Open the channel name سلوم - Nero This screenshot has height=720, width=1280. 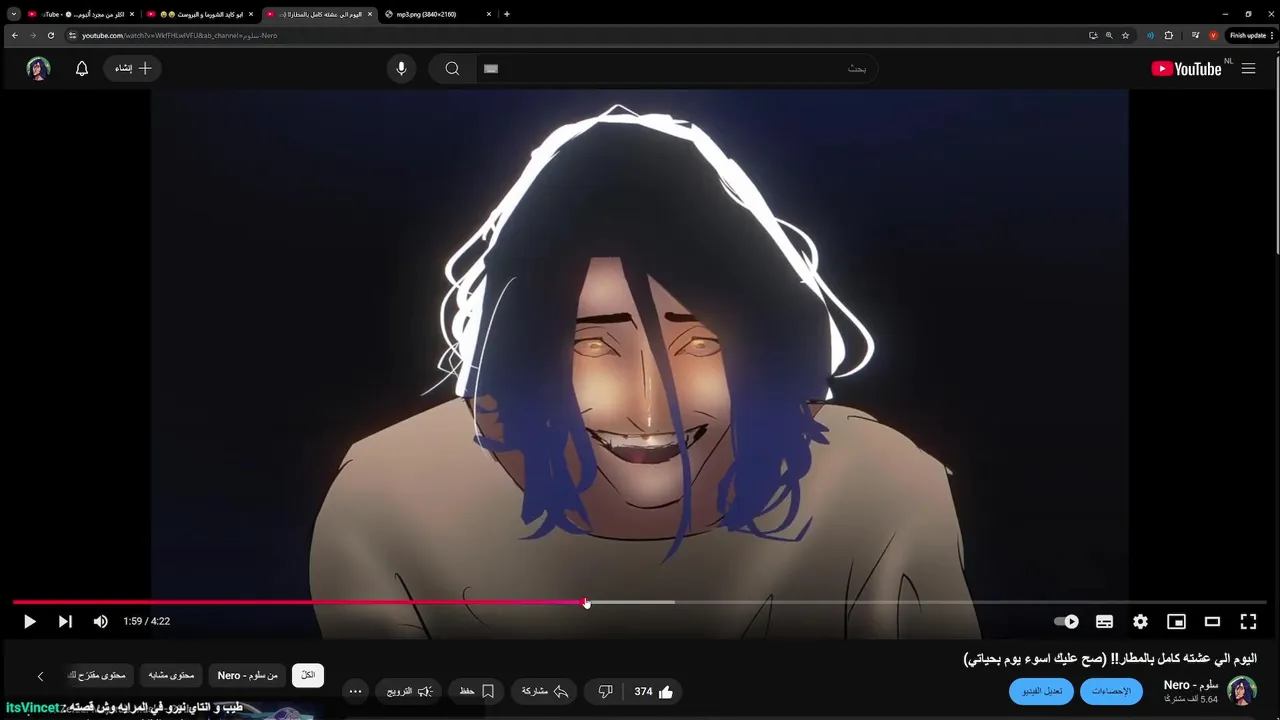point(1191,685)
